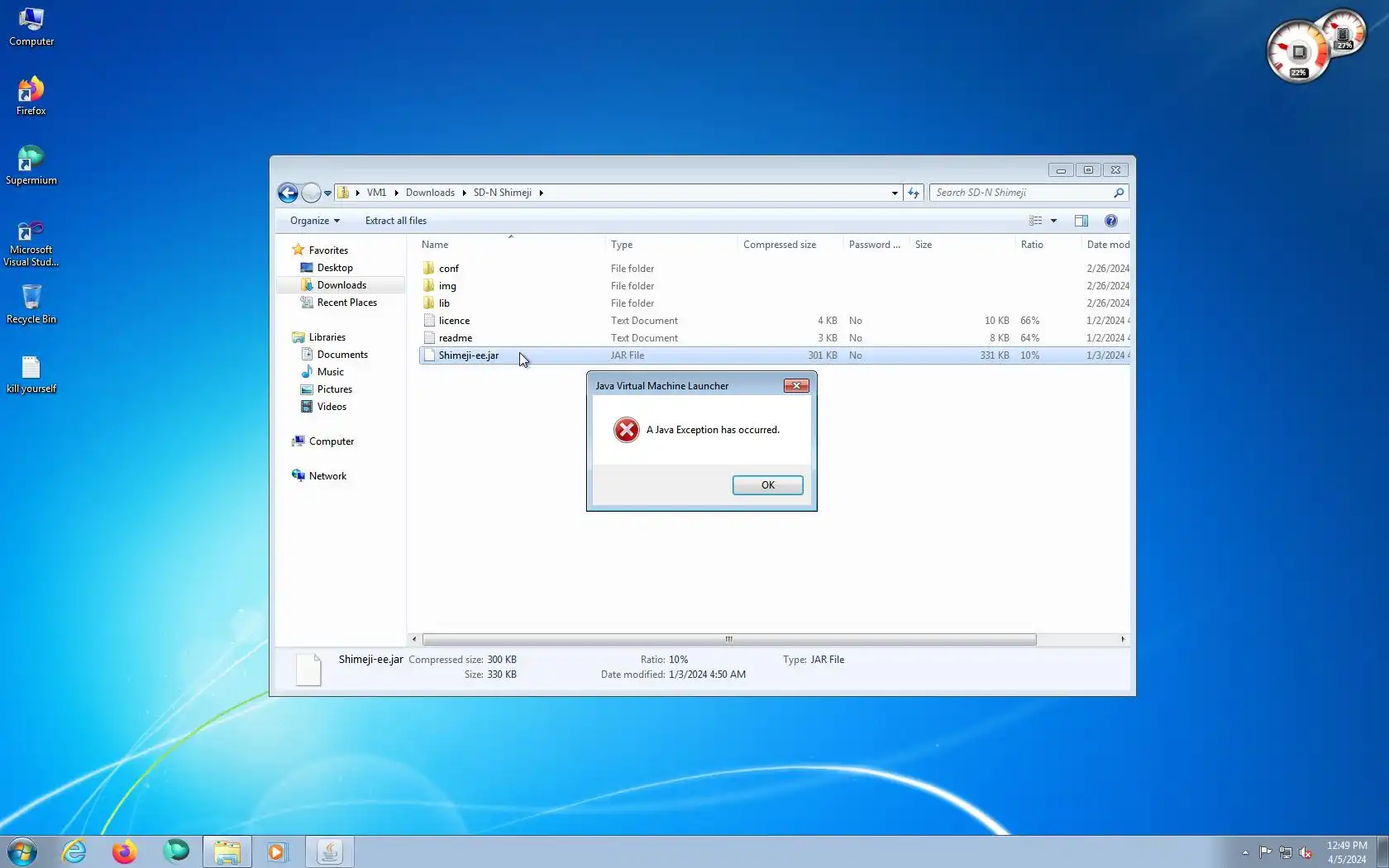Click the Windows Explorer taskbar button

(227, 851)
